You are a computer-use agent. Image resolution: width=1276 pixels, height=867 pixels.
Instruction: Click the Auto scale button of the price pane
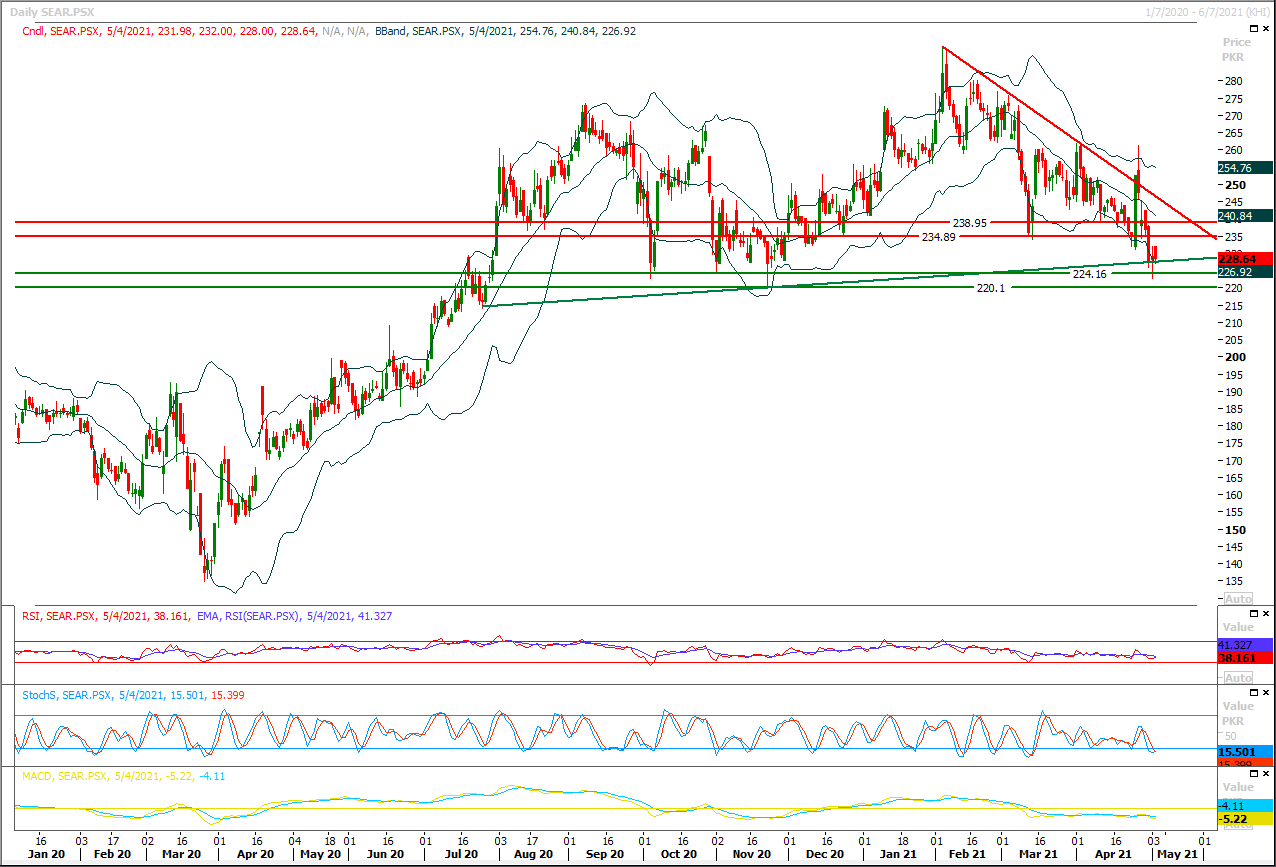click(x=1238, y=598)
